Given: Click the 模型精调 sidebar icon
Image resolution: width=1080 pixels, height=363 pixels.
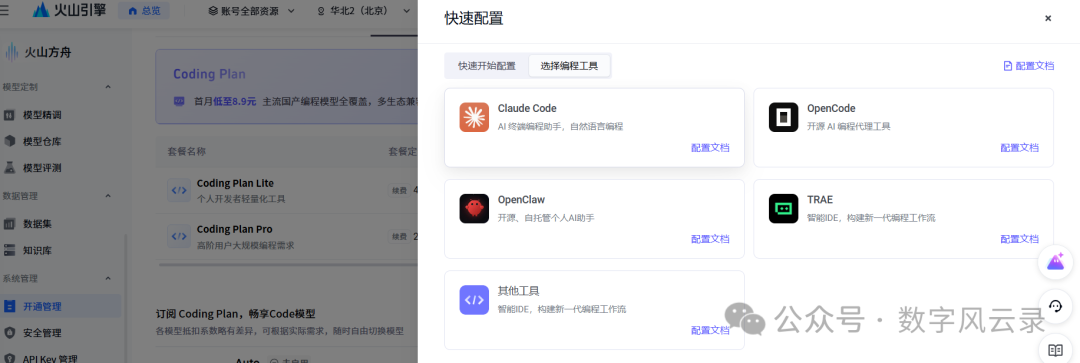Looking at the screenshot, I should click(x=10, y=114).
